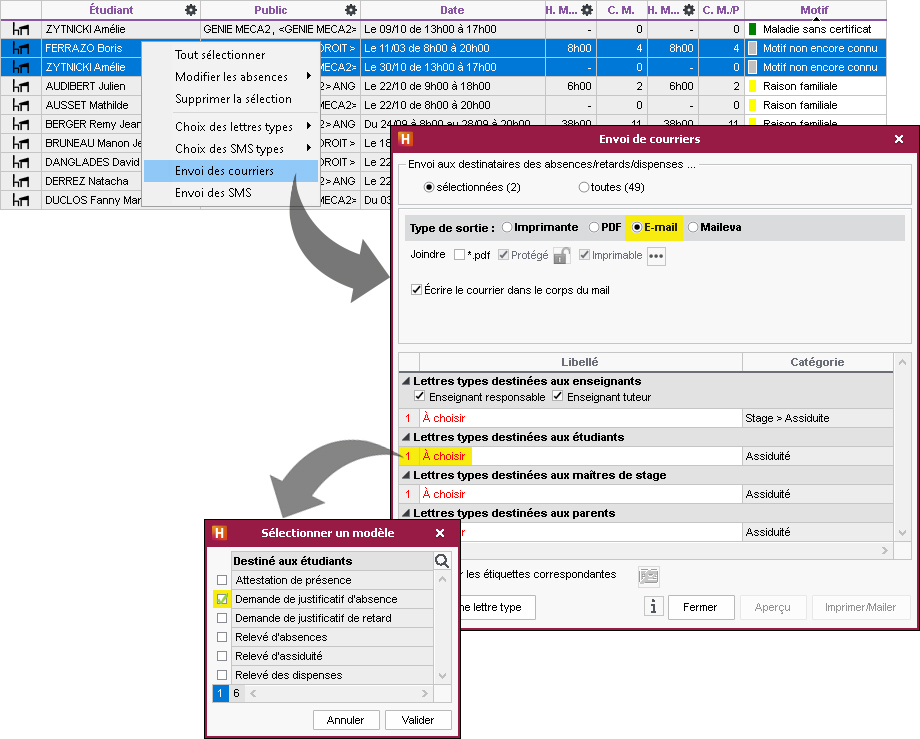
Task: Choose Imprimante as output type
Action: 507,227
